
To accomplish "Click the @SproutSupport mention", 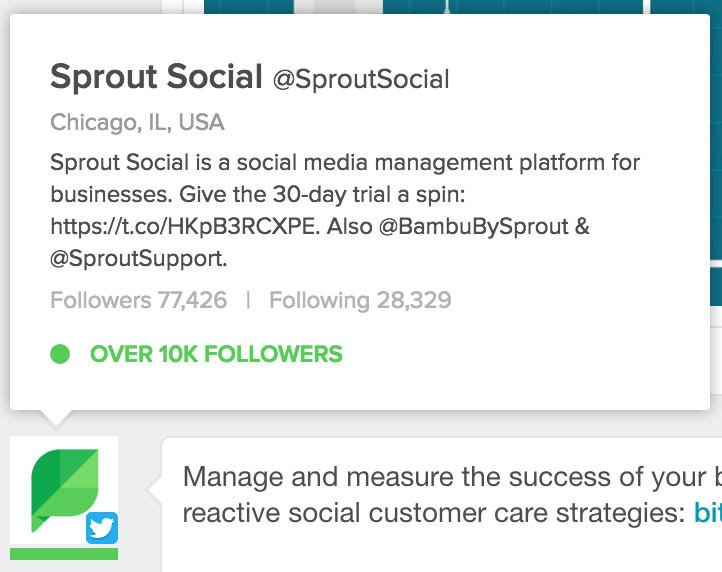I will click(x=138, y=258).
